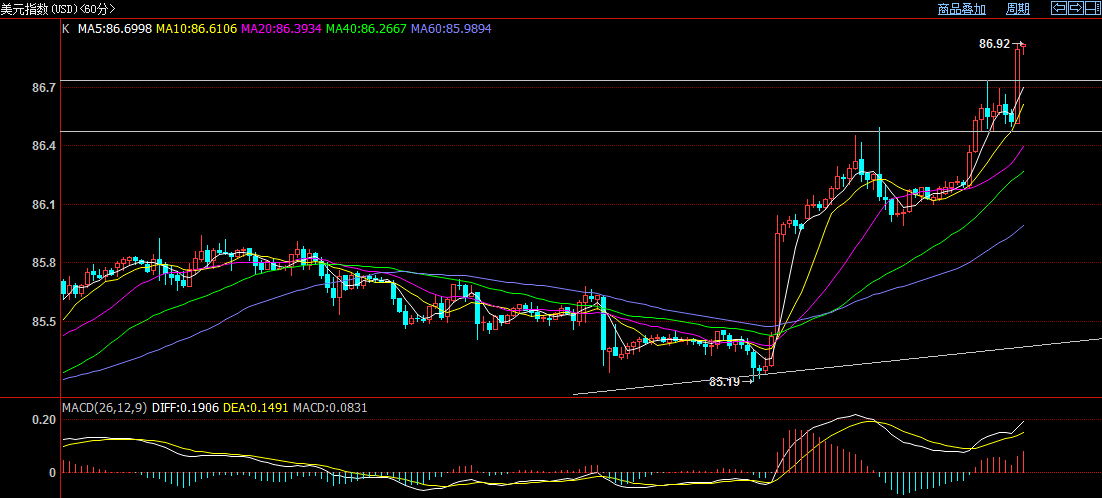This screenshot has height=498, width=1102.
Task: Click the 86.92 high price marker
Action: point(994,44)
